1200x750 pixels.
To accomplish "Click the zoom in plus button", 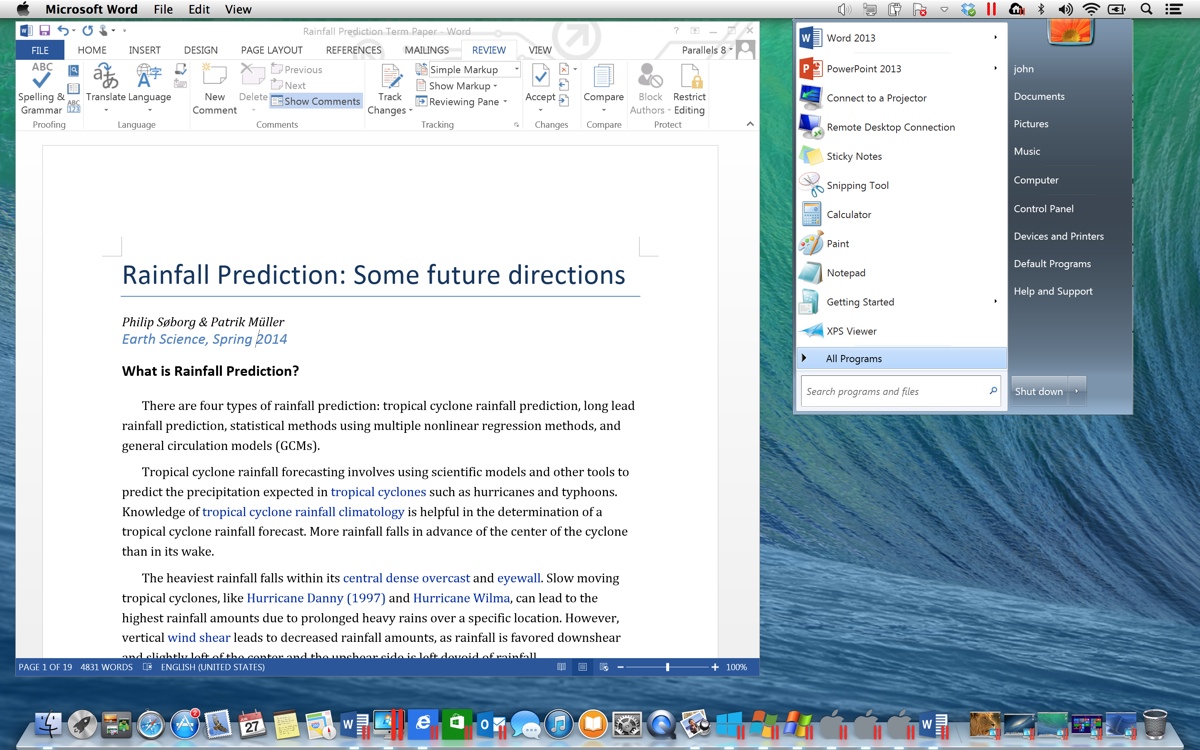I will click(x=715, y=667).
